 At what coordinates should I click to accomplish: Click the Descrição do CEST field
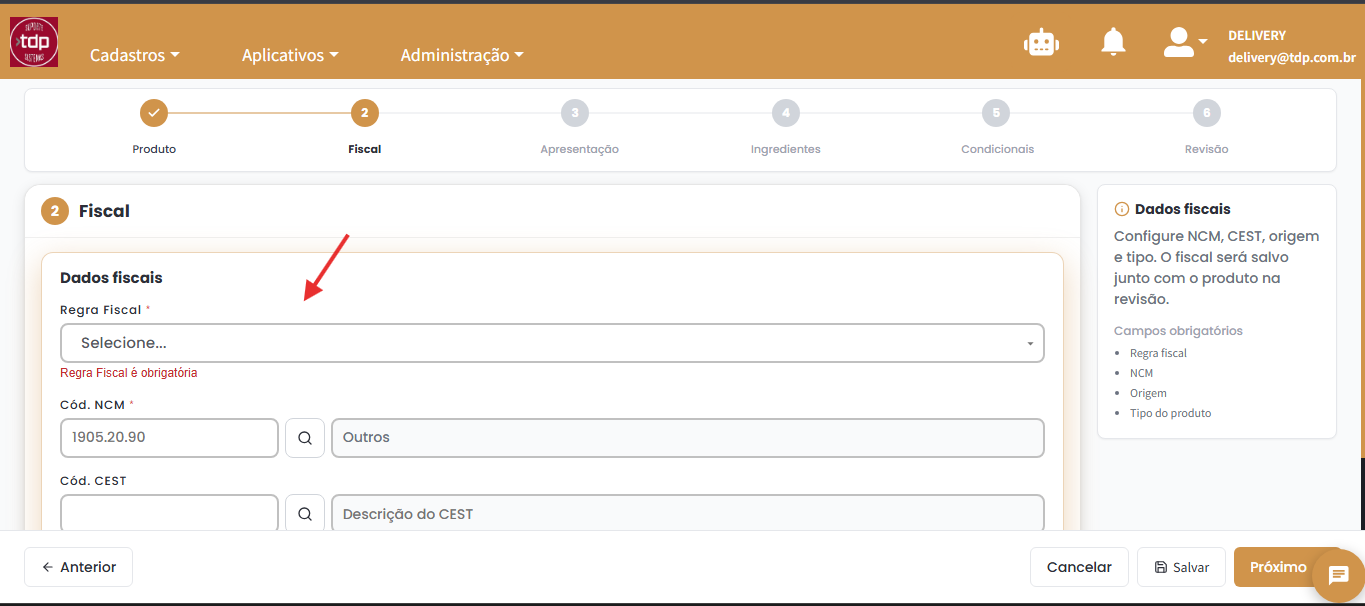(688, 513)
